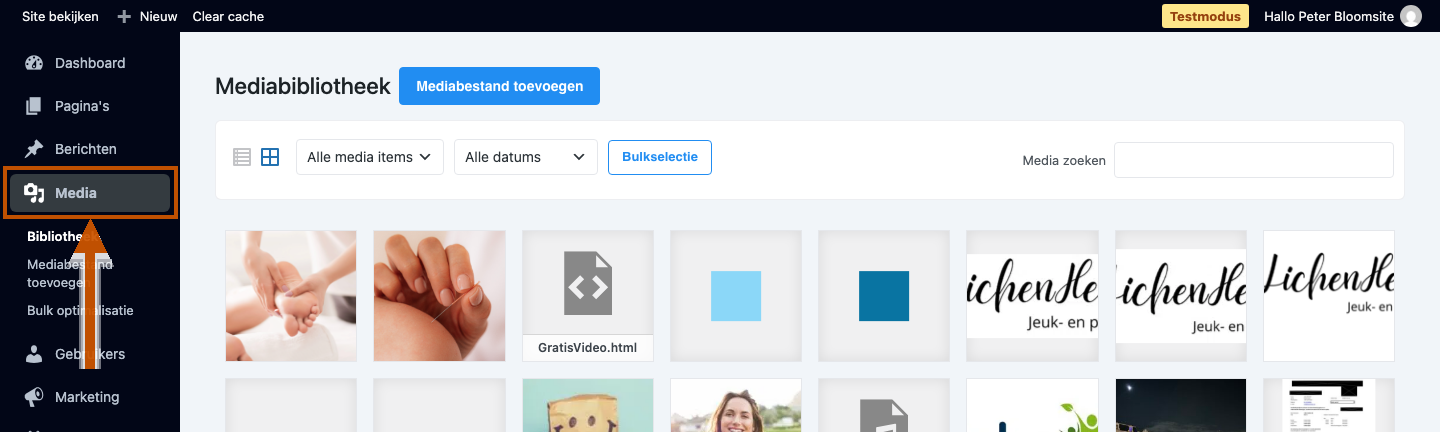Click Site bekijken in admin bar

[61, 16]
